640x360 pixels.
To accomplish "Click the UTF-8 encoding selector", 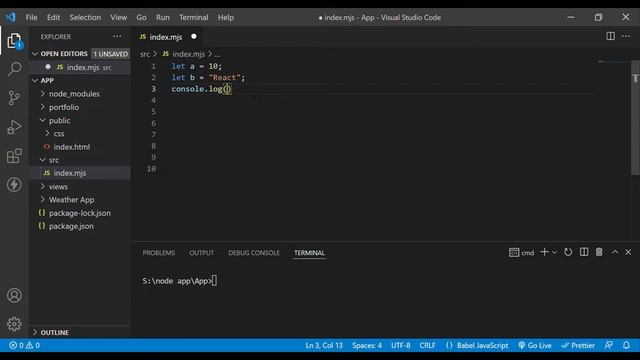I will [400, 345].
